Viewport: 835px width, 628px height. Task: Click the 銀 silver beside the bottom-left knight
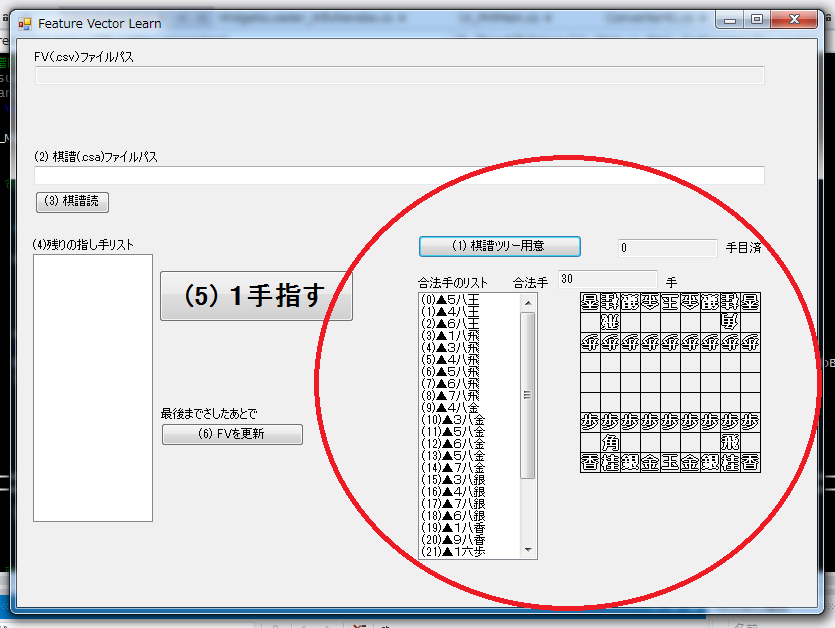tap(630, 462)
